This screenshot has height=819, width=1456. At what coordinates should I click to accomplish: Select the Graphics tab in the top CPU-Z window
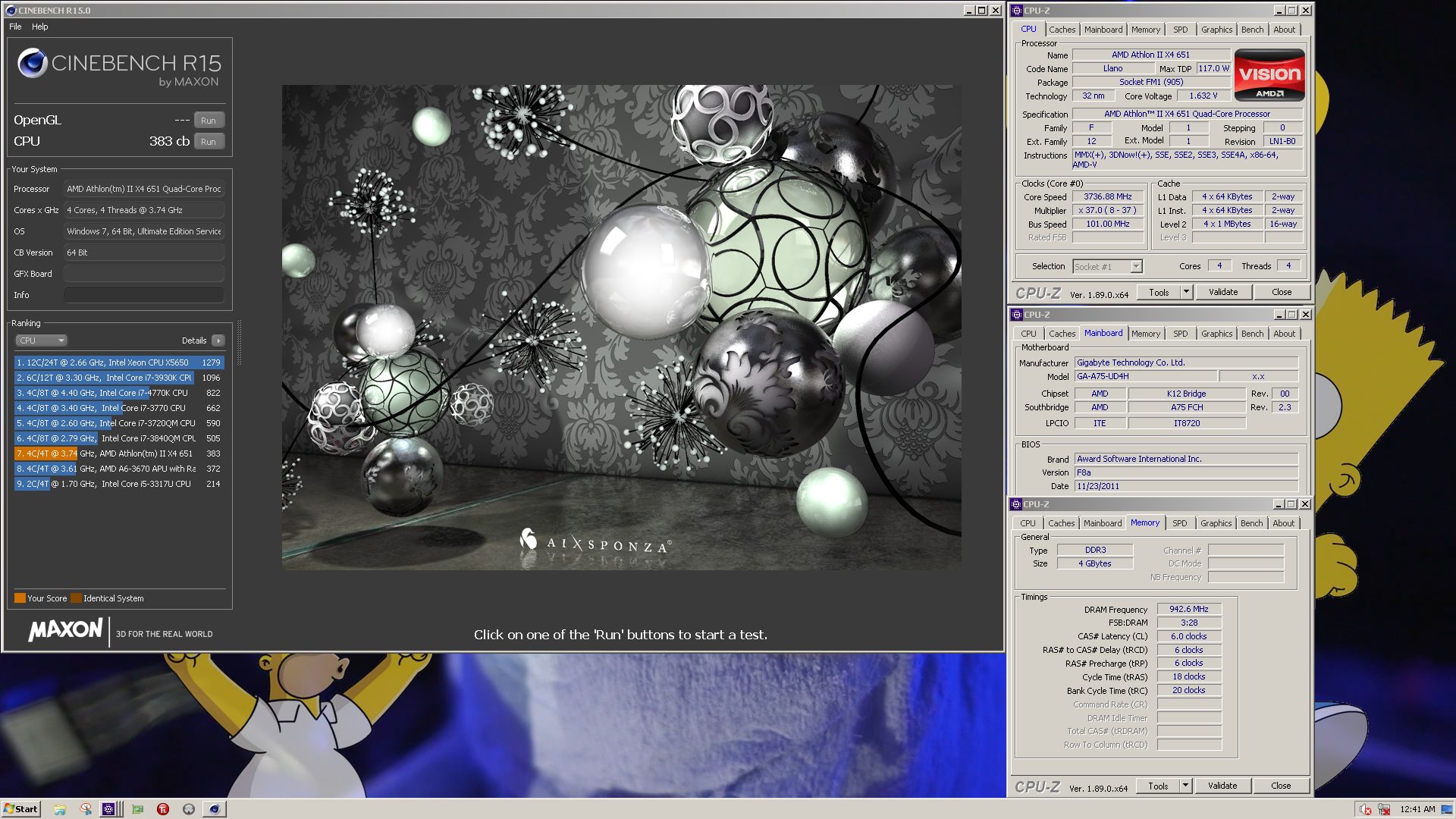coord(1216,30)
